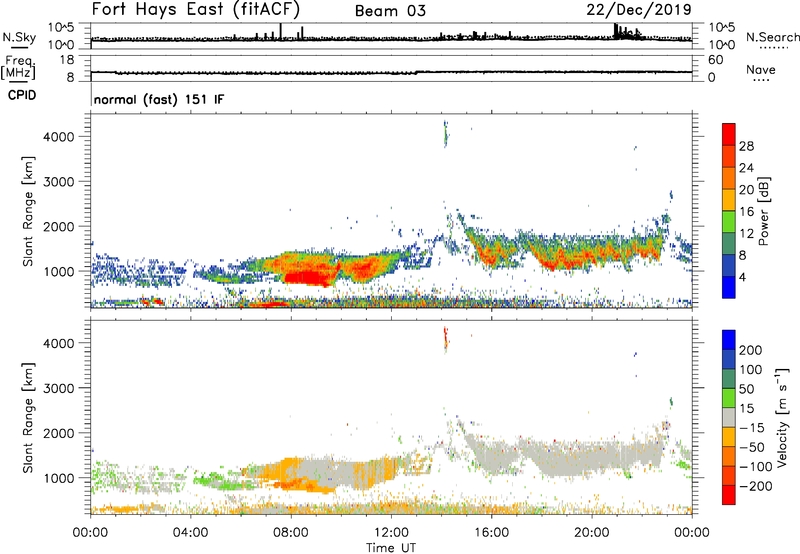
Task: Select the '-50' label on Velocity colorbar
Action: click(752, 447)
